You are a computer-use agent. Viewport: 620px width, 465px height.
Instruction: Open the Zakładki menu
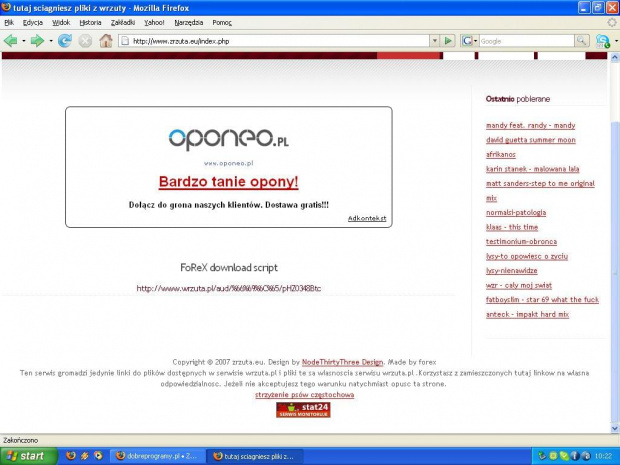(123, 23)
